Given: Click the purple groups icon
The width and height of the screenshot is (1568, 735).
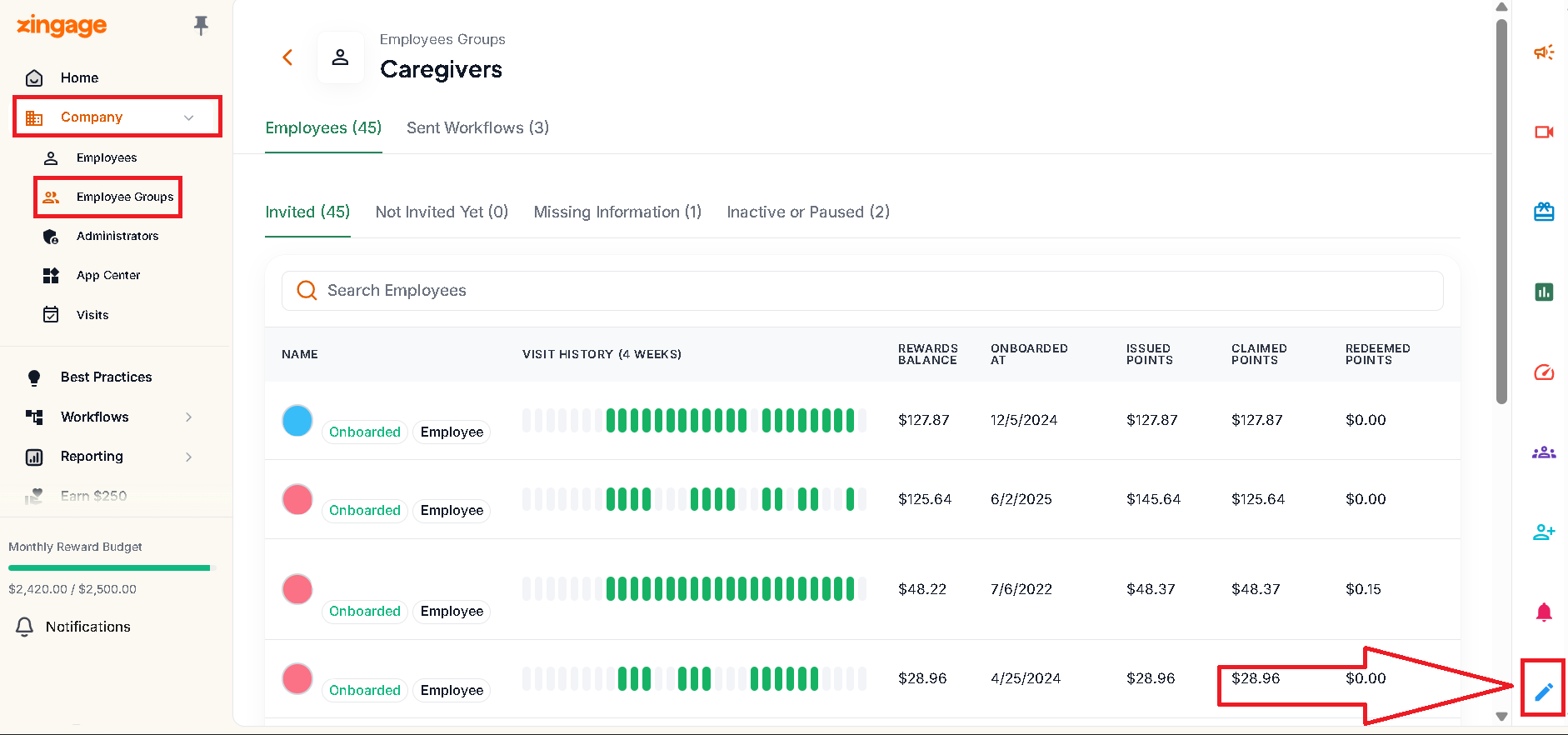Looking at the screenshot, I should click(1544, 452).
